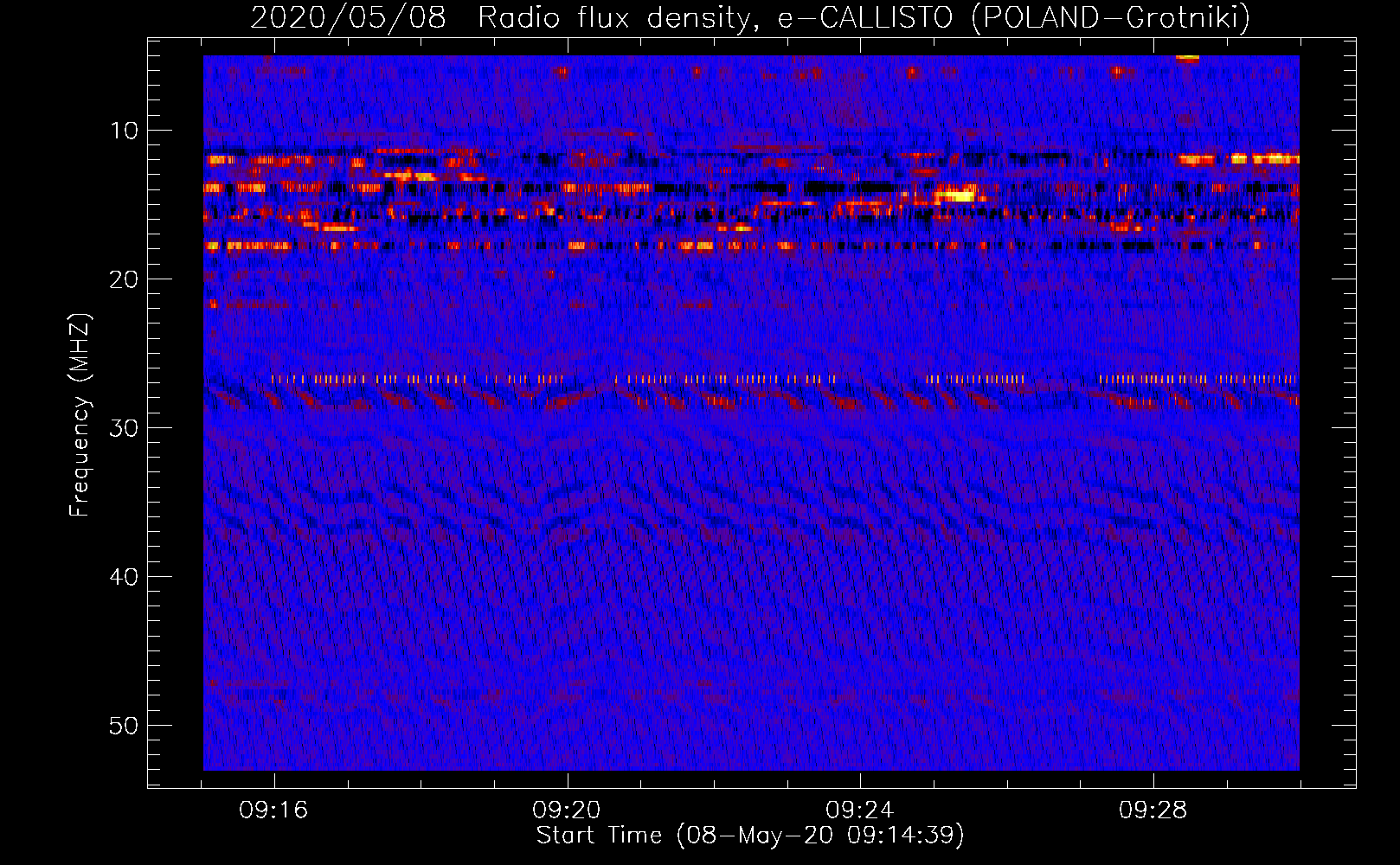
Task: Click the '09:28' time tick label
Action: (1153, 811)
